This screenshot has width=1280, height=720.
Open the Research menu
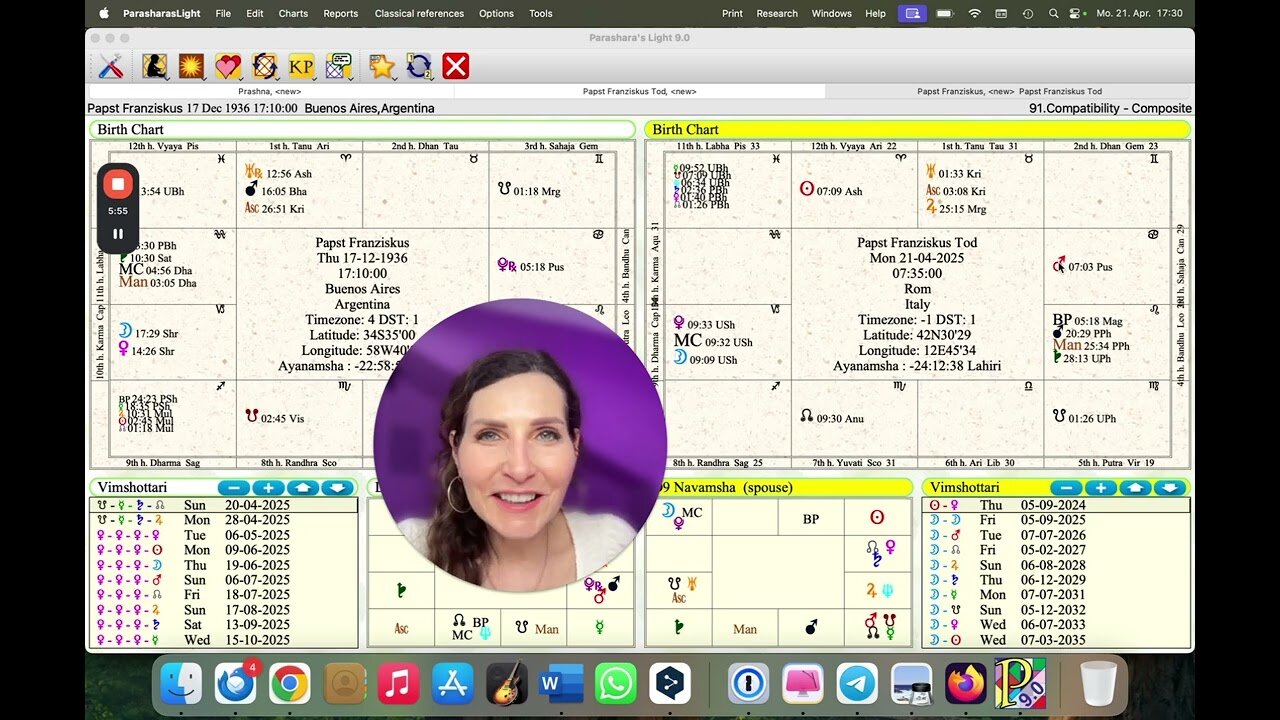tap(777, 13)
